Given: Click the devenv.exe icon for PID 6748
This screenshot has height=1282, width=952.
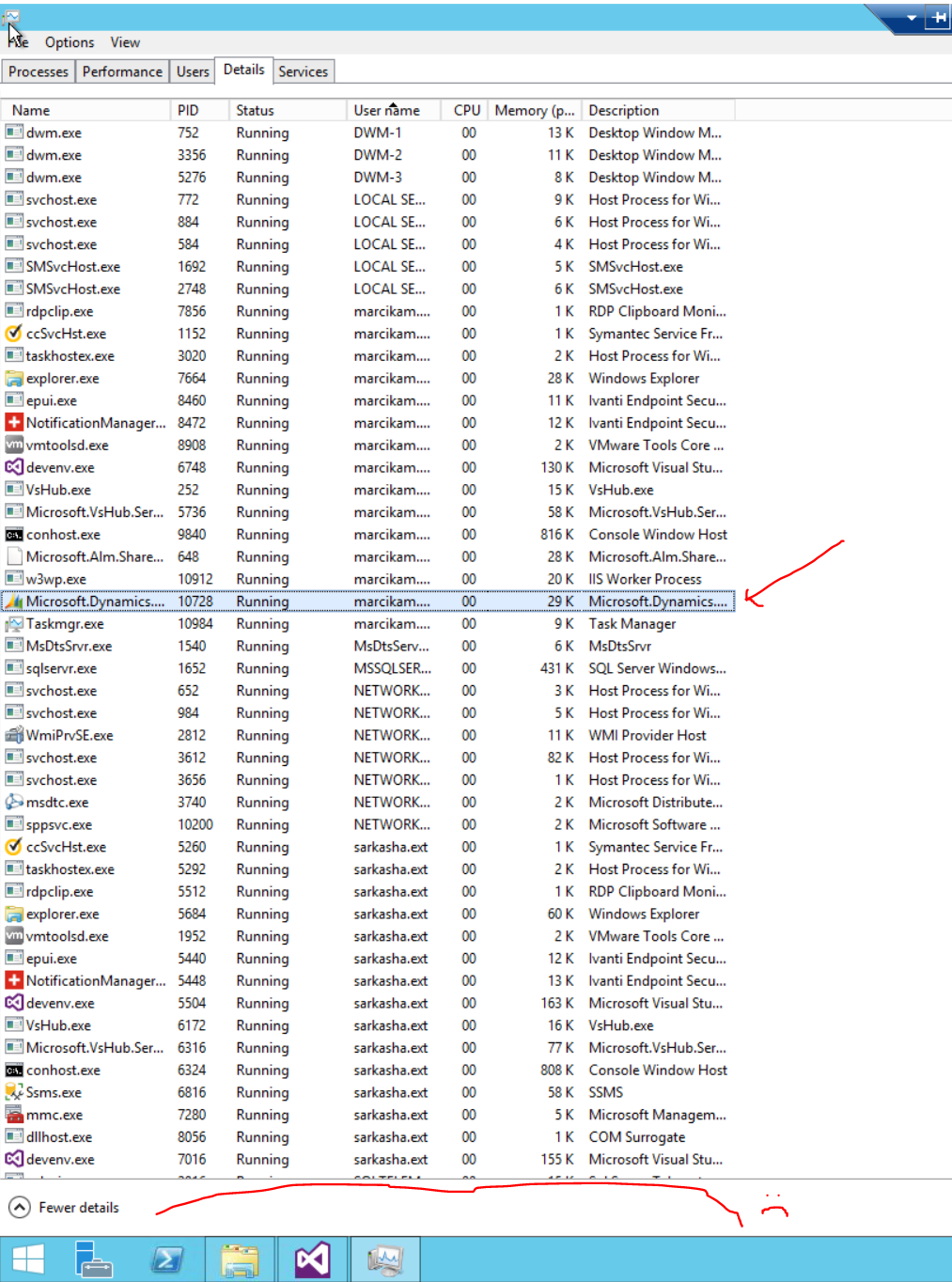Looking at the screenshot, I should [x=14, y=467].
